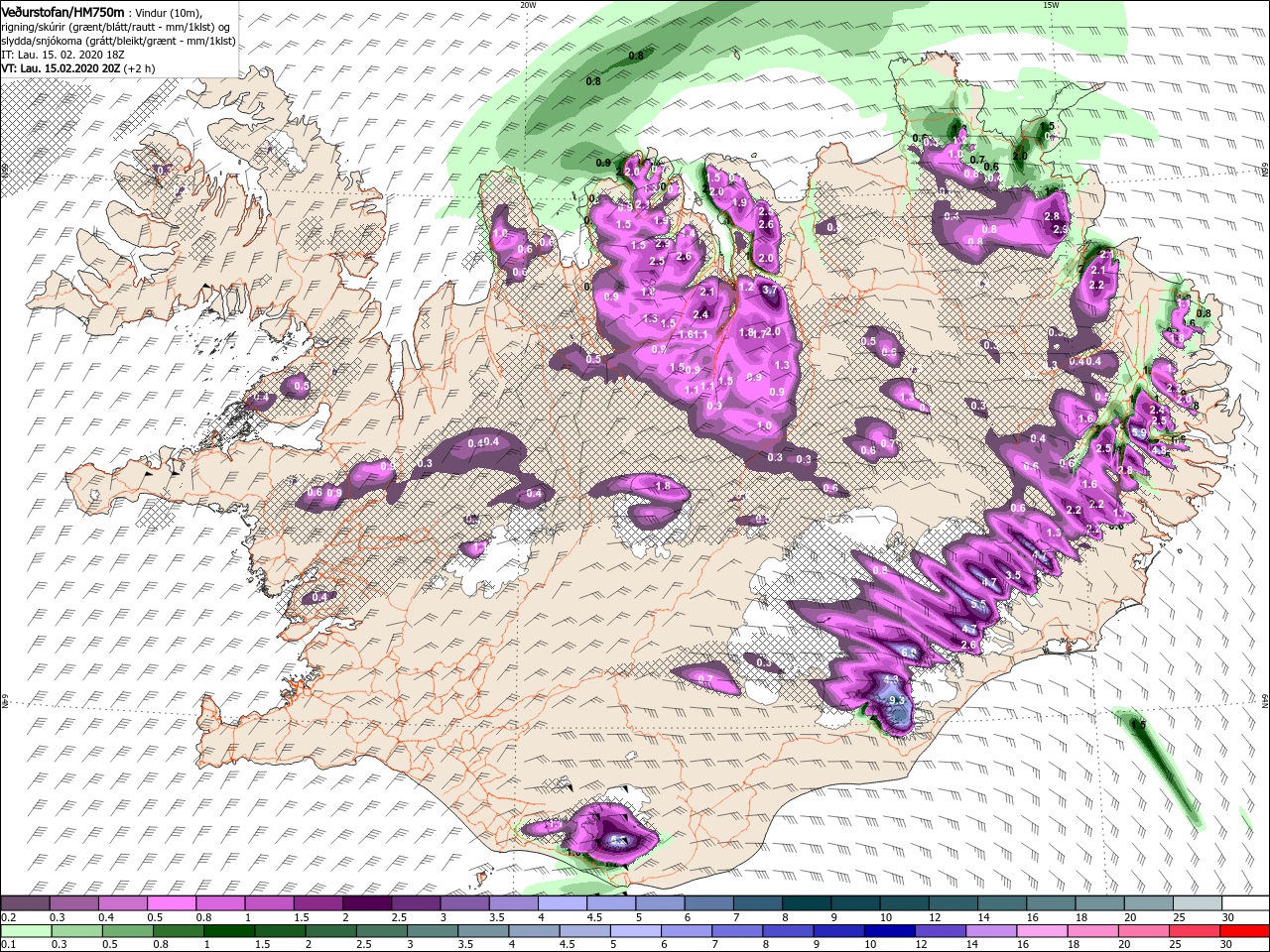Click the Veðurstofan/HM750m title text
The image size is (1270, 952).
[x=63, y=11]
